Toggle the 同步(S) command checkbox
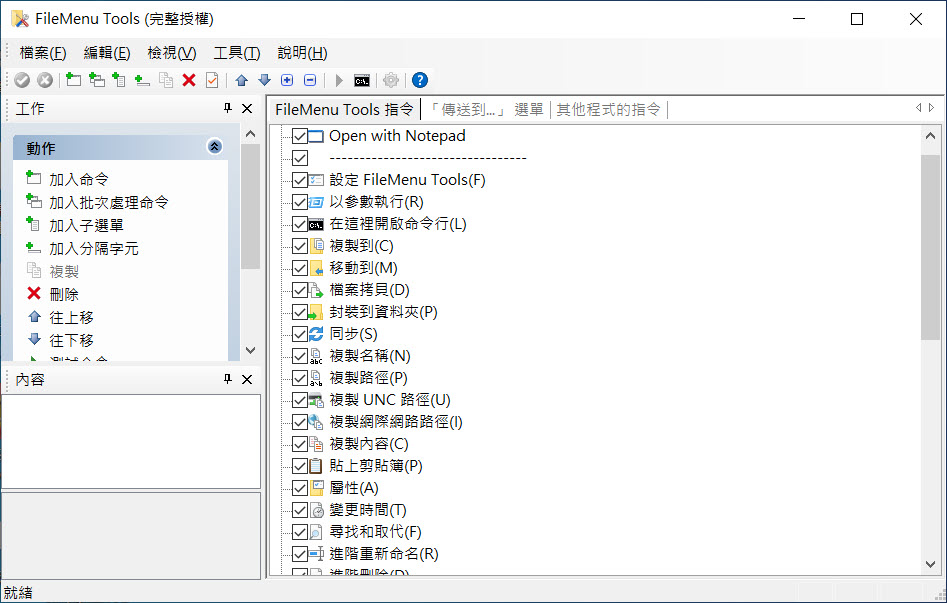This screenshot has width=947, height=603. [300, 334]
